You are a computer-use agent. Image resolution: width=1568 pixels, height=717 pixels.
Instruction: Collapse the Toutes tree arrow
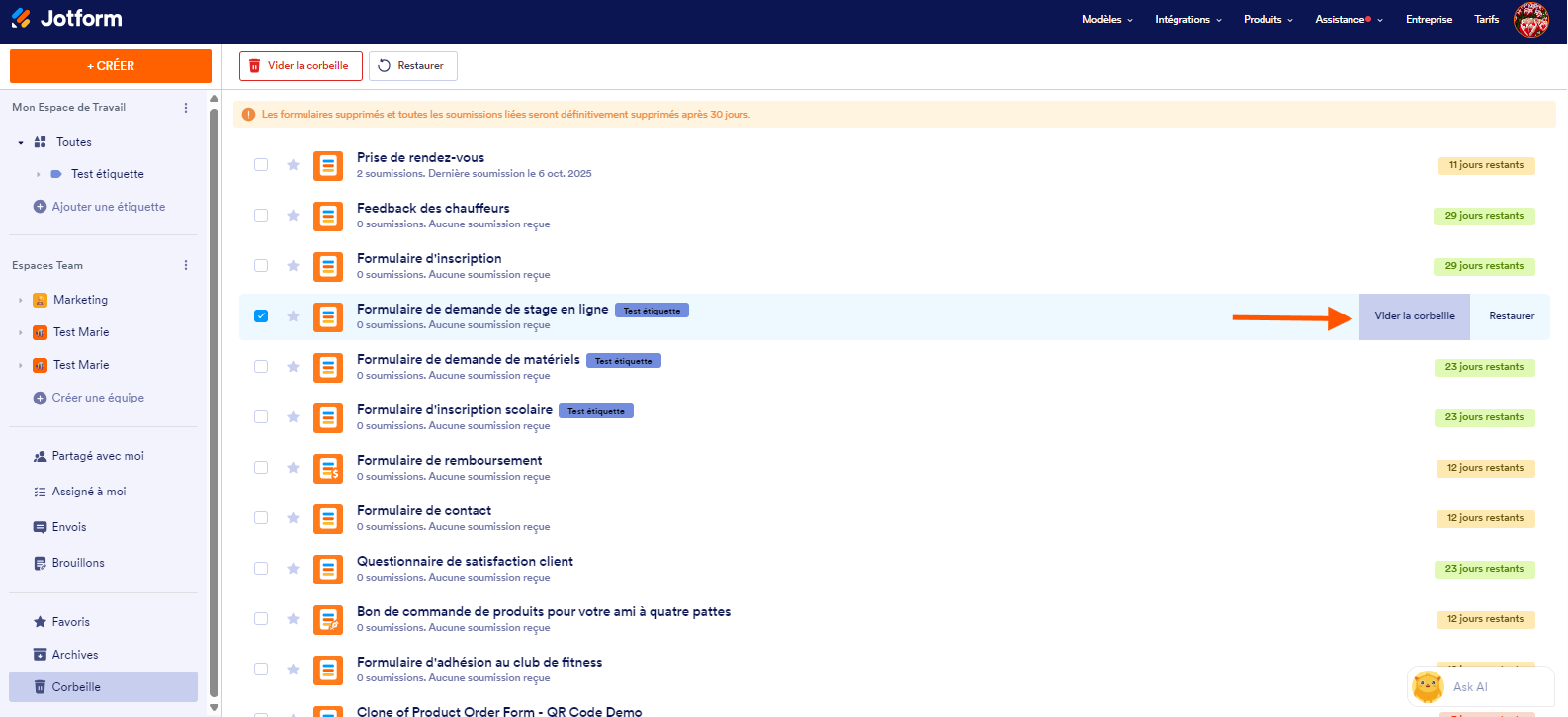click(x=21, y=143)
